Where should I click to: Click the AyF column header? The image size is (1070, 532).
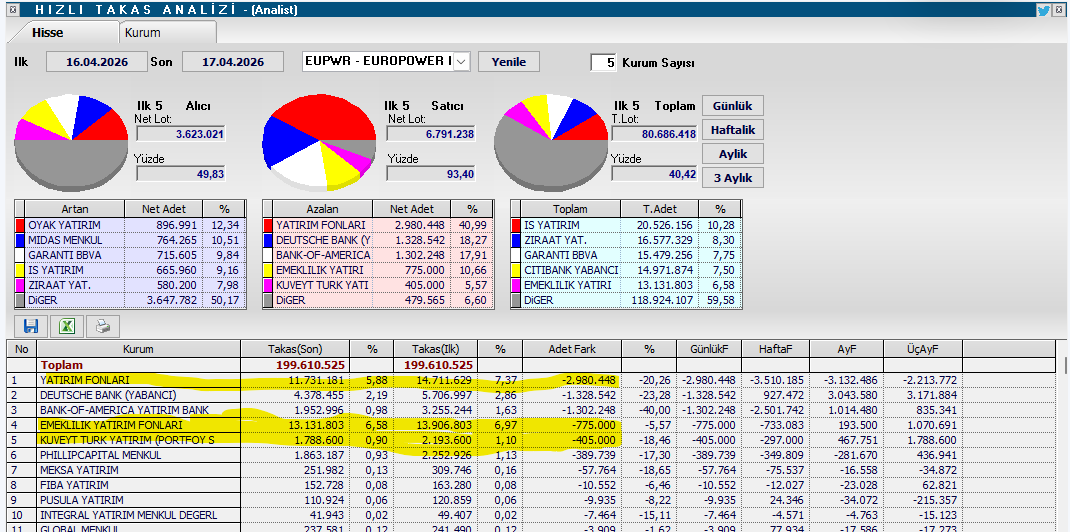pyautogui.click(x=847, y=349)
